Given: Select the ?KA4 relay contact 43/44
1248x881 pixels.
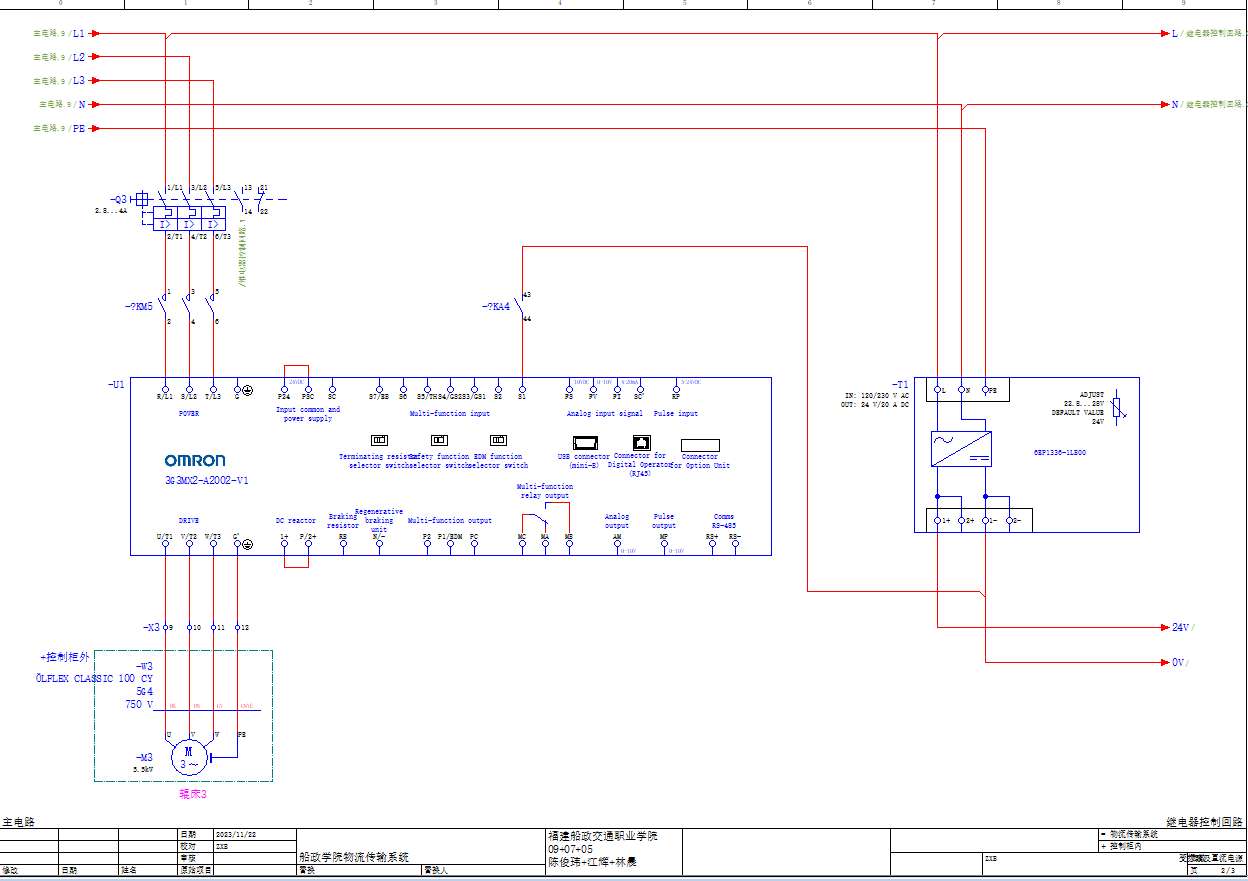Looking at the screenshot, I should point(520,305).
